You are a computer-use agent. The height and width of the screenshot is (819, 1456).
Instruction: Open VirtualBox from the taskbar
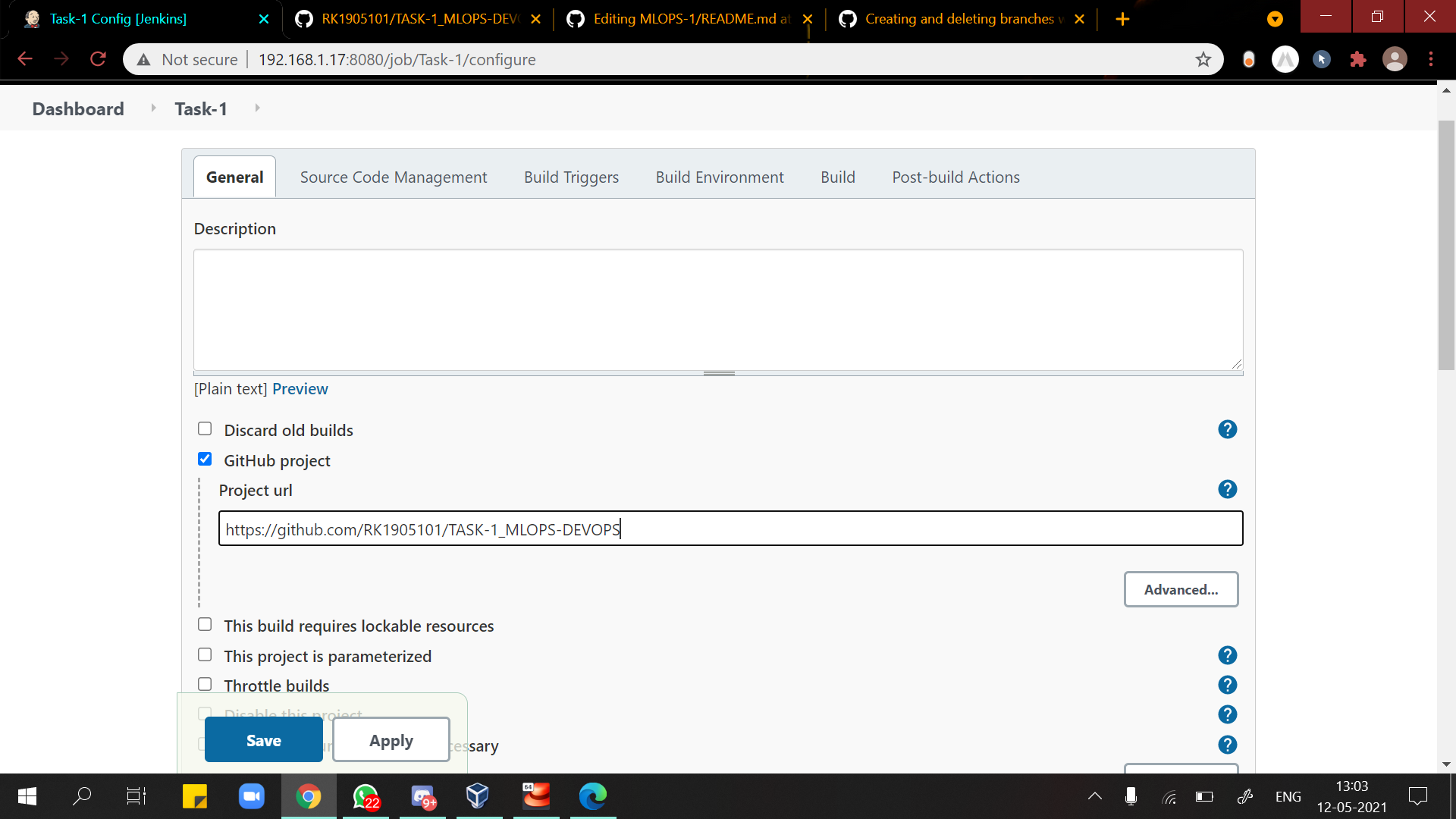pos(479,796)
